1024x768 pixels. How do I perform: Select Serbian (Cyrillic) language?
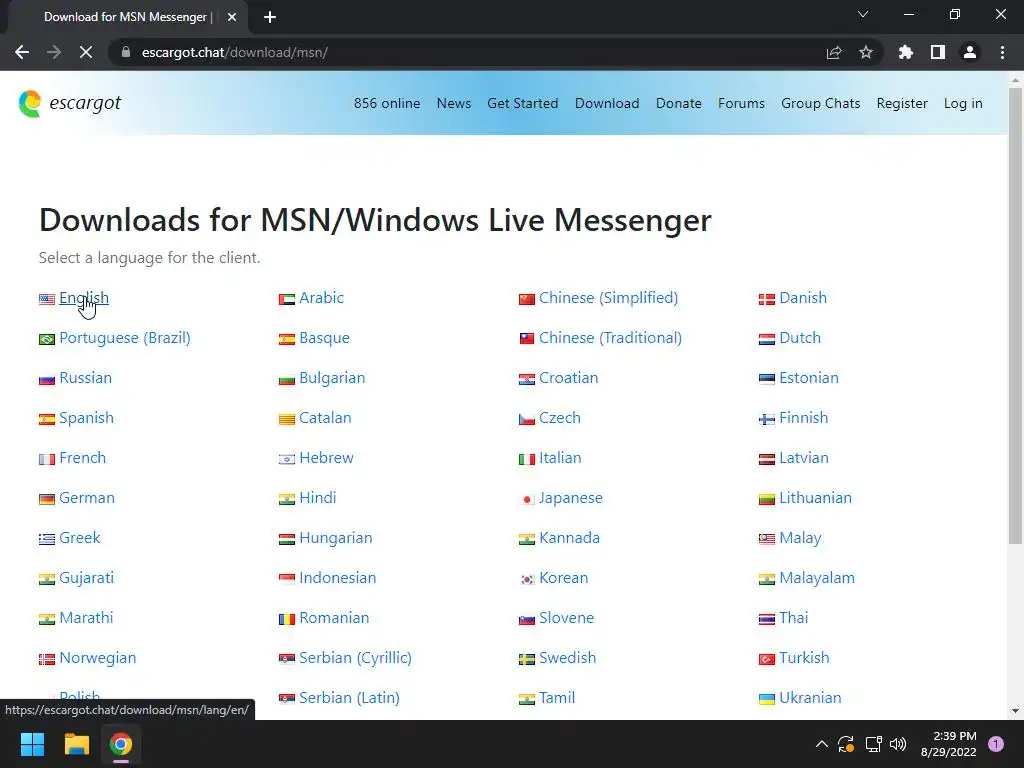pyautogui.click(x=355, y=657)
